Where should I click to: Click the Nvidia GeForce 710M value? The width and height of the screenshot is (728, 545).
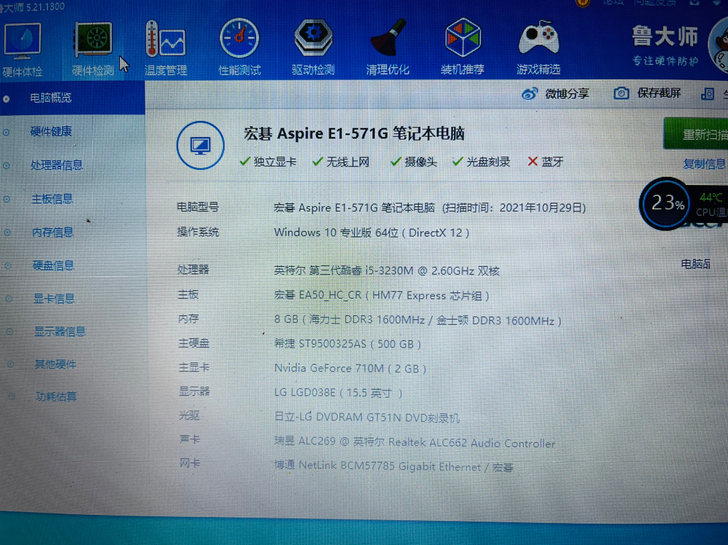[350, 369]
